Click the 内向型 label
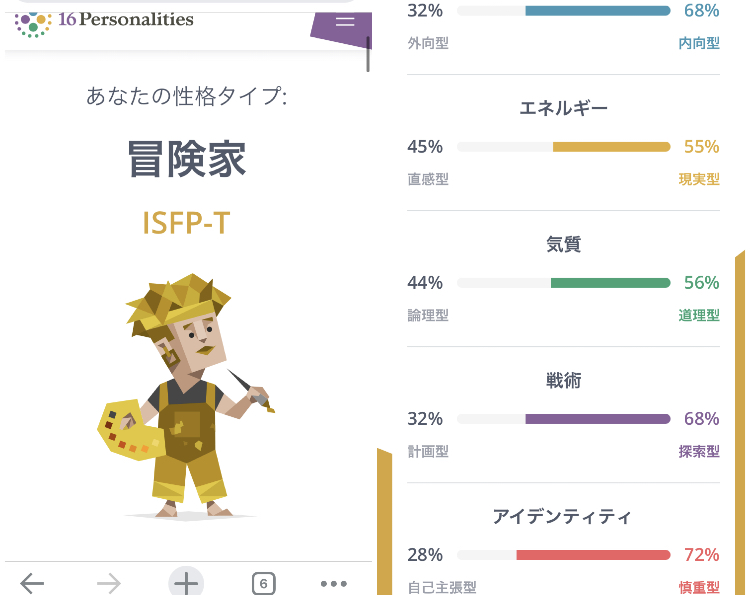This screenshot has width=750, height=595. click(x=699, y=43)
